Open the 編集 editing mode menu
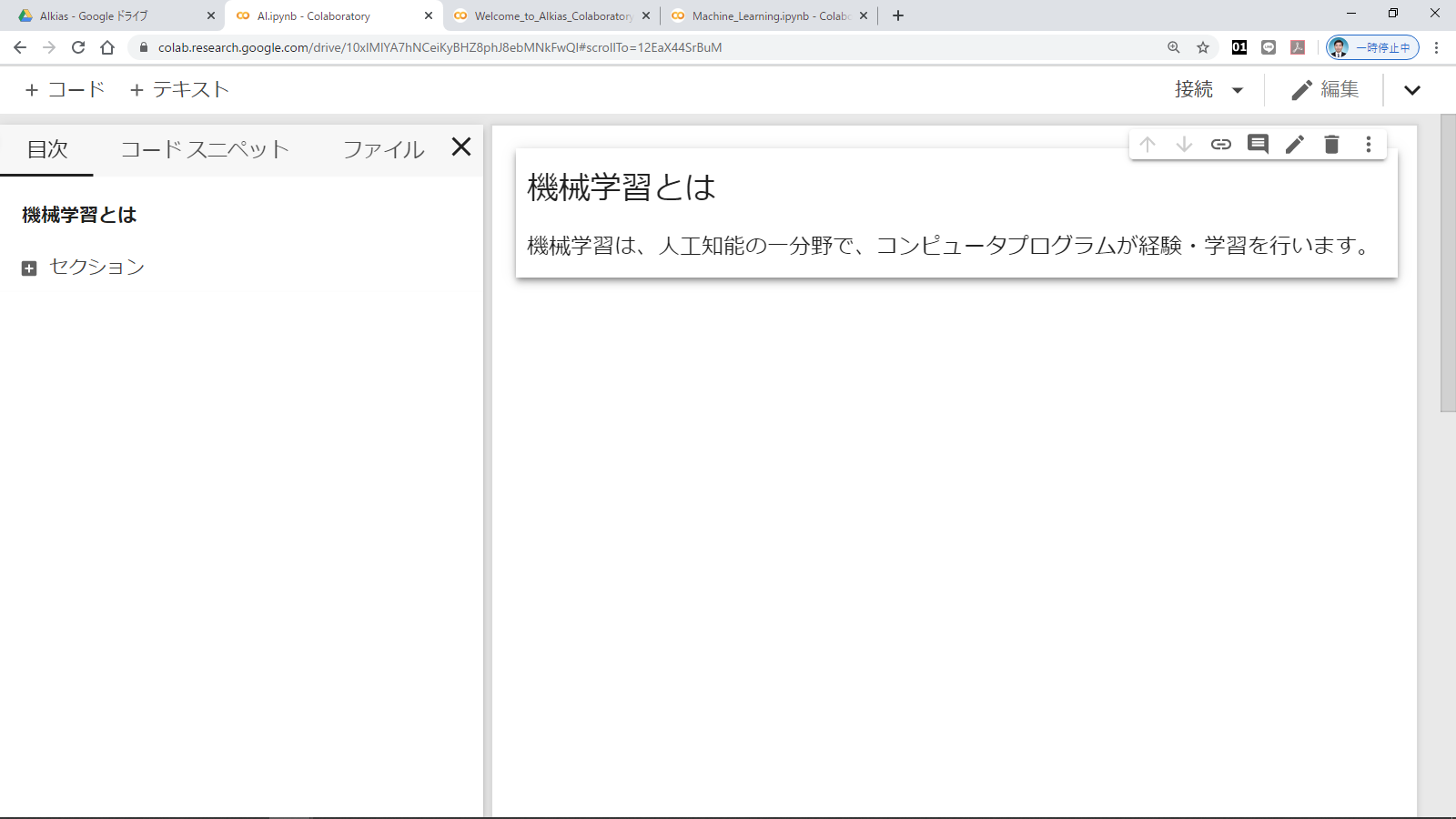 tap(1325, 90)
